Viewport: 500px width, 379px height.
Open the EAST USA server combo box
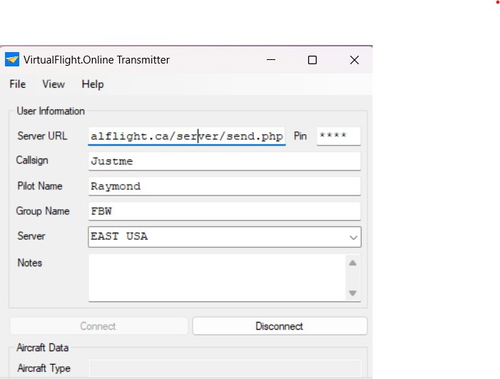coord(224,237)
